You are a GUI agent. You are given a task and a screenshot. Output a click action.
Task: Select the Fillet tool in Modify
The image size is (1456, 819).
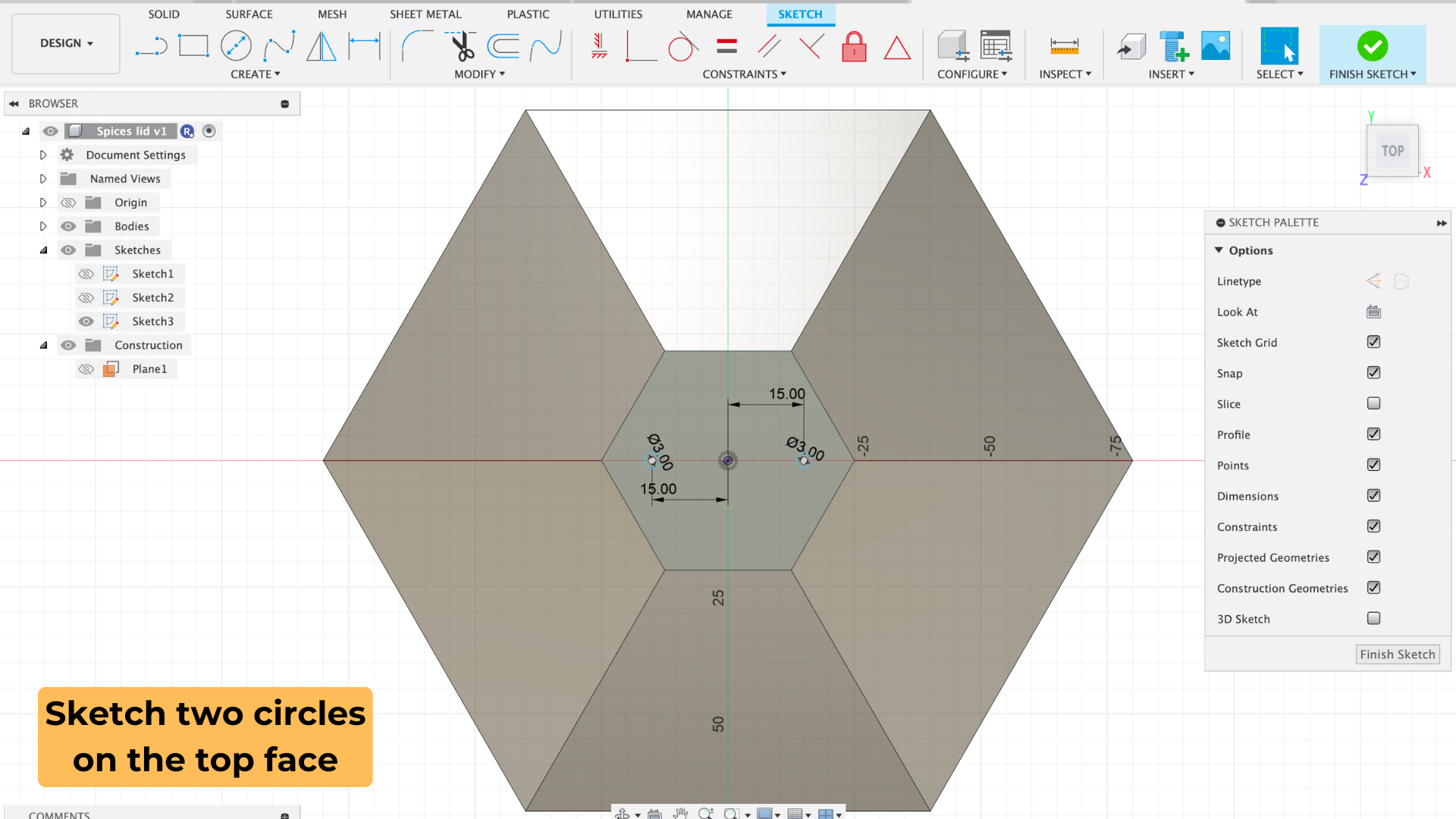pos(416,46)
